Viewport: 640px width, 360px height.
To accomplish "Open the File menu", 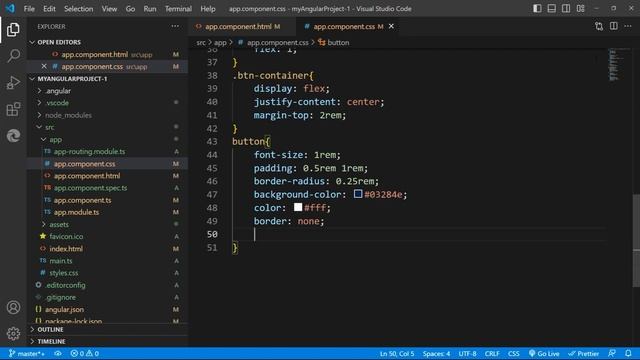I will click(29, 9).
